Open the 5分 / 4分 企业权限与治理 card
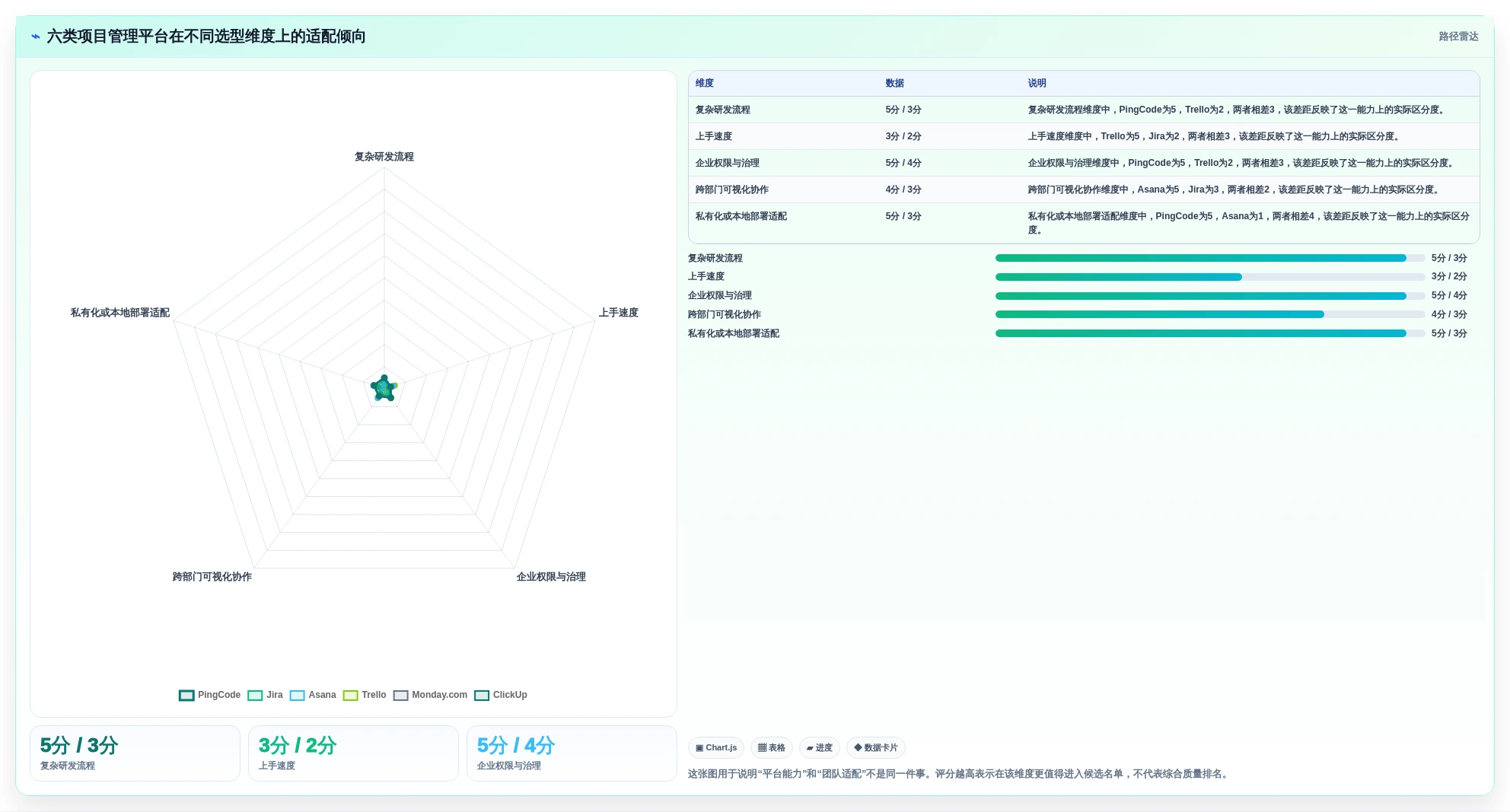The image size is (1510, 812). point(572,753)
